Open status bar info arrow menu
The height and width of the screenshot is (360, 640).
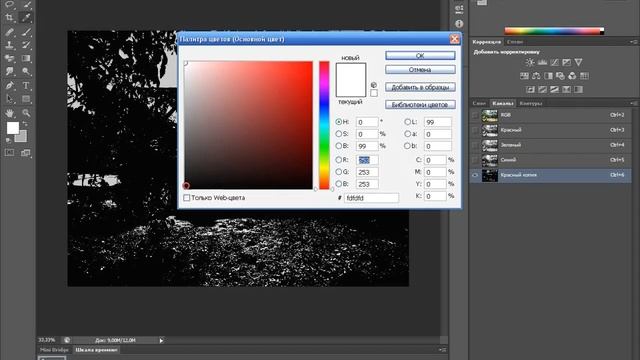(x=161, y=340)
